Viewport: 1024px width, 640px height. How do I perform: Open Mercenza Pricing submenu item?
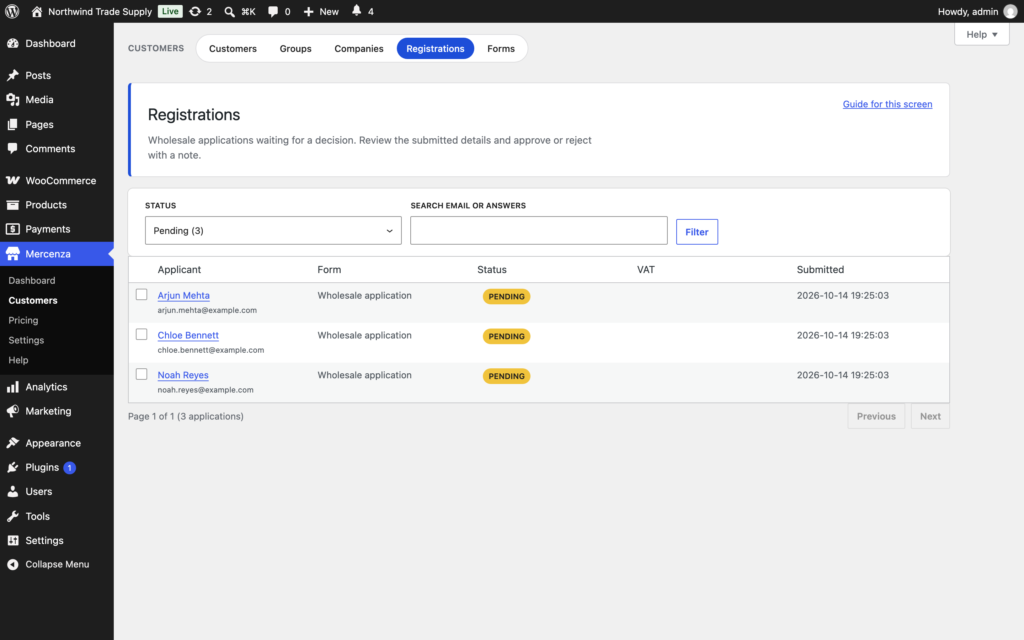[24, 320]
